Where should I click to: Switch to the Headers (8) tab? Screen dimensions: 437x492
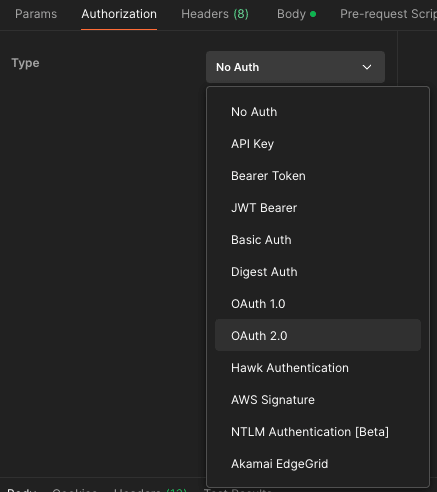pyautogui.click(x=215, y=14)
